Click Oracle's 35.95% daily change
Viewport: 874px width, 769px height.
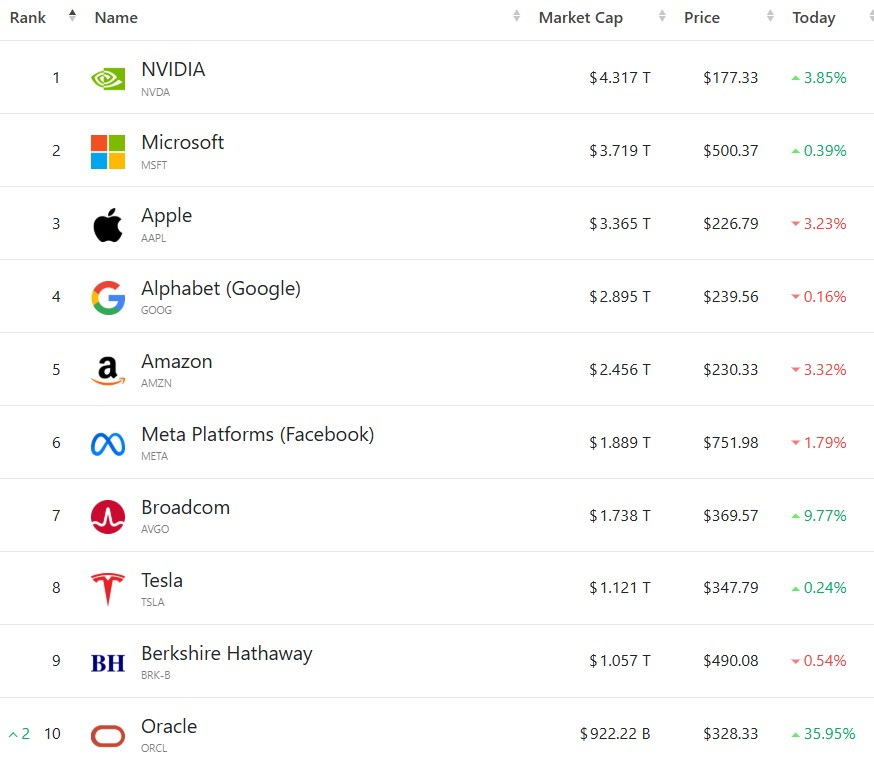pyautogui.click(x=823, y=733)
